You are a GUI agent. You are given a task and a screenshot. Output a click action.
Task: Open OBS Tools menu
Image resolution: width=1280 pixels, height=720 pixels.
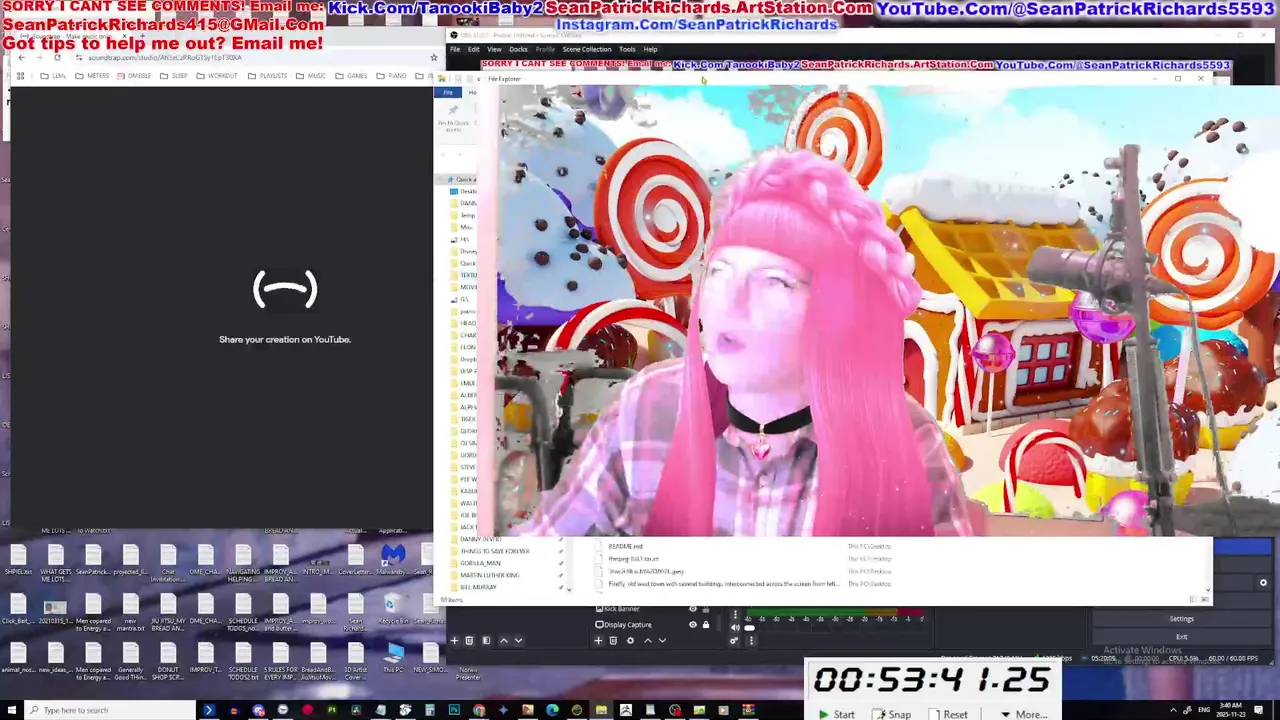coord(627,49)
